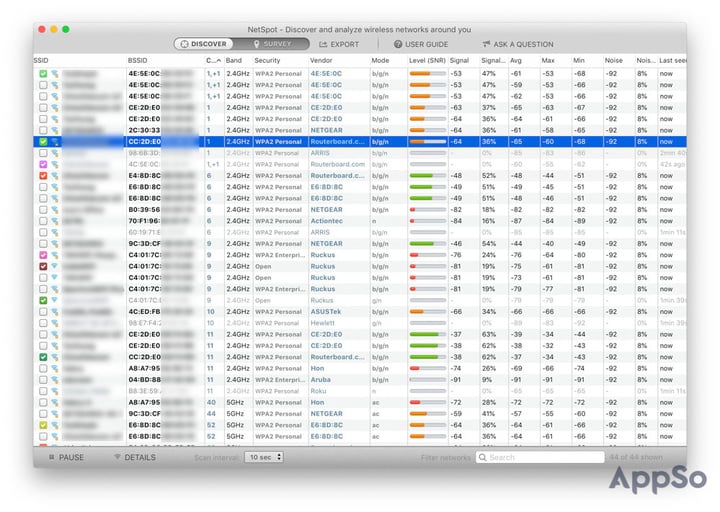Click the Aruba vendor cell
The width and height of the screenshot is (720, 512).
click(321, 380)
